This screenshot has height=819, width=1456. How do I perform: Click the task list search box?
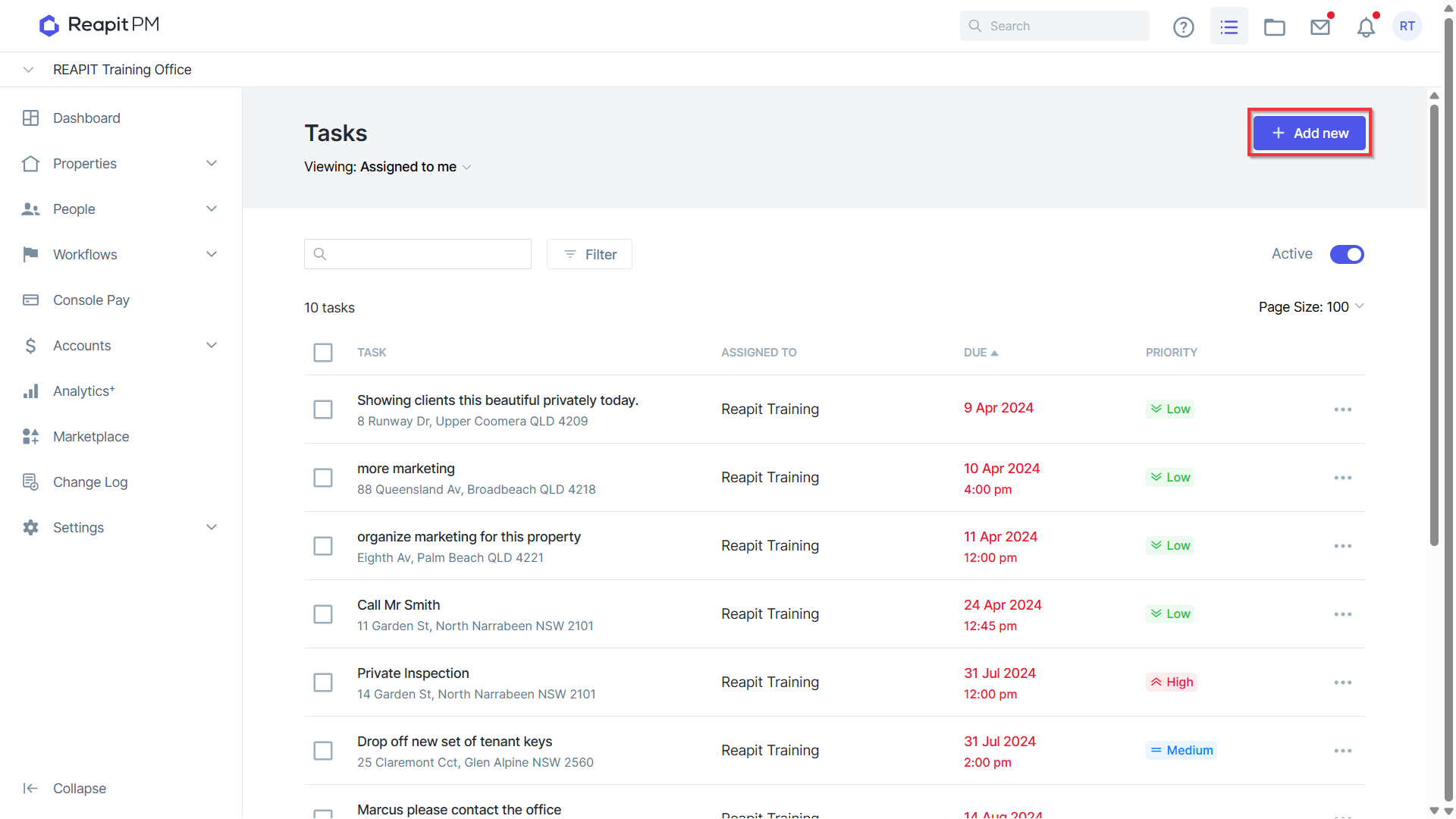tap(418, 255)
